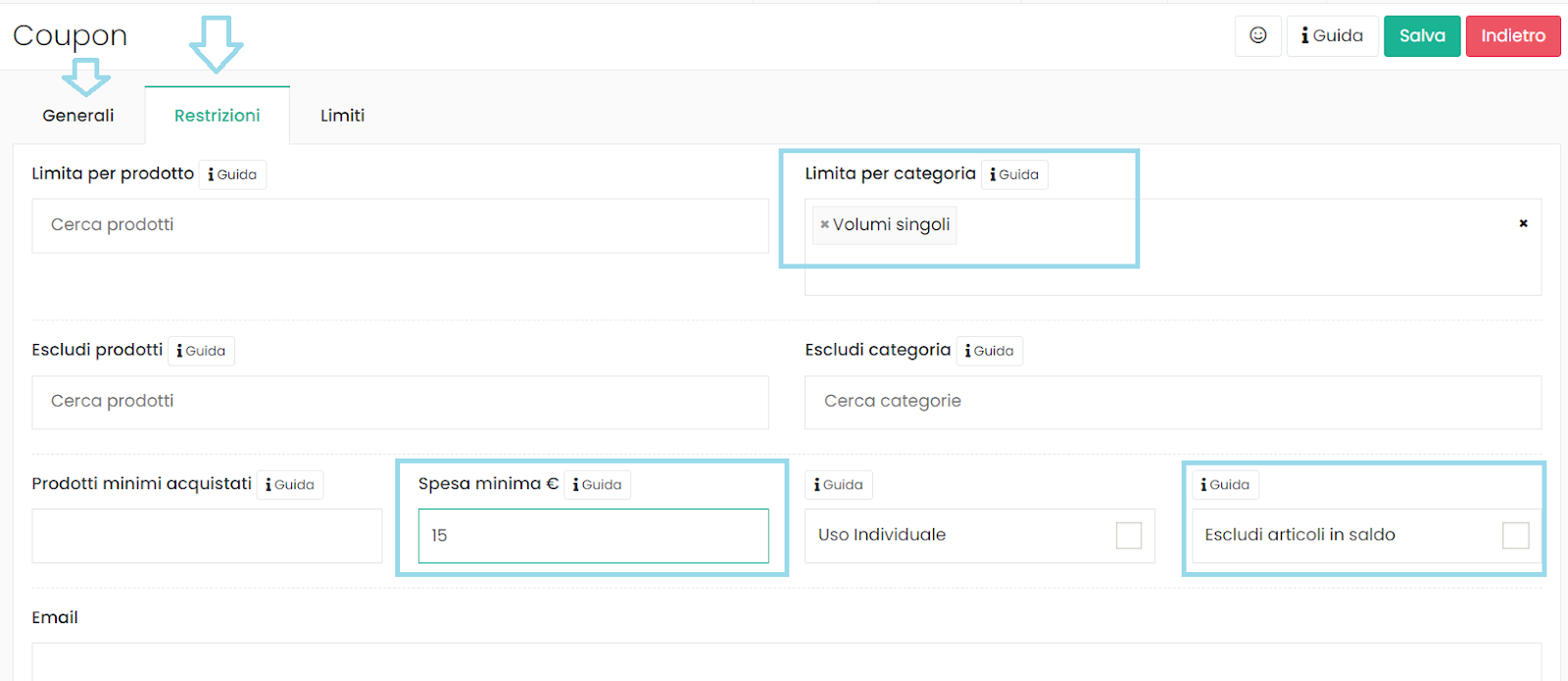Open Guida next to Spesa minima
1568x681 pixels.
click(x=597, y=485)
